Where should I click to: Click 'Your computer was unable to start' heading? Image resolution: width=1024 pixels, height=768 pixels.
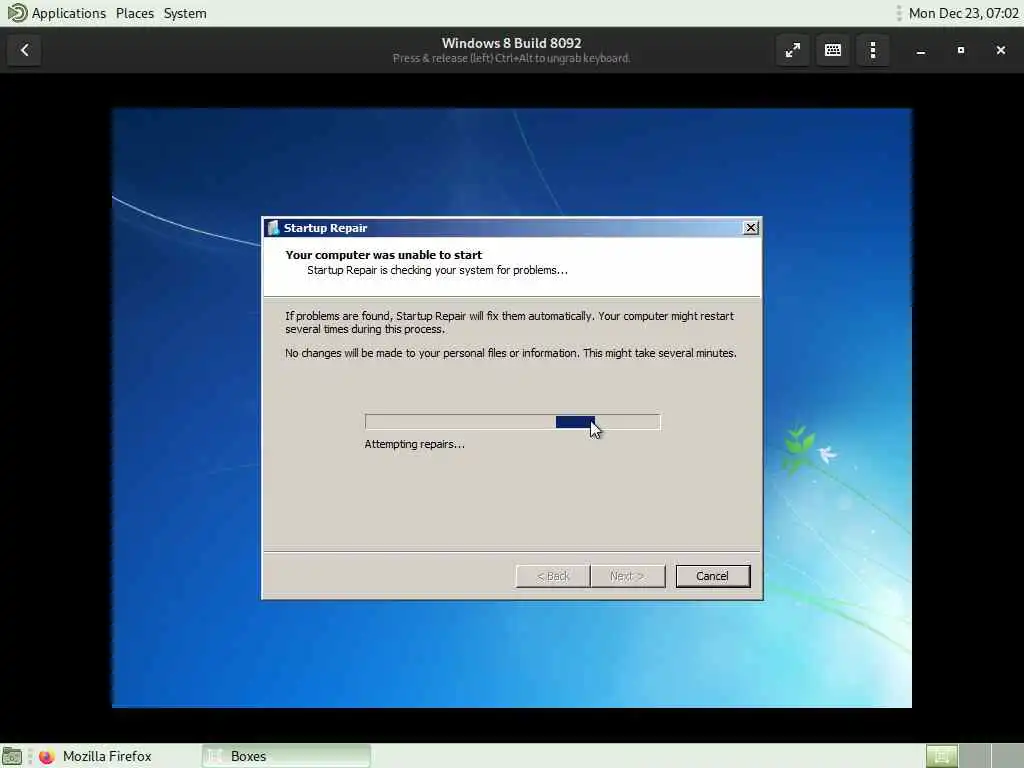click(383, 255)
